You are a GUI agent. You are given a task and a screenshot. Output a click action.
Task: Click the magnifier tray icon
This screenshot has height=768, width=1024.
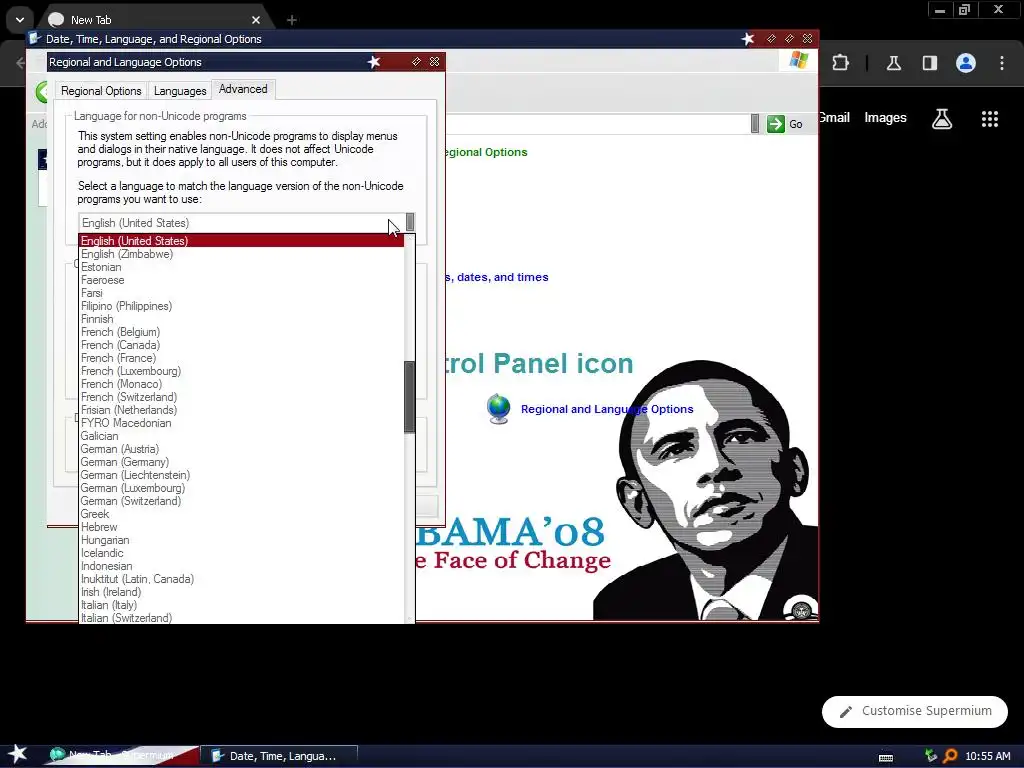[x=950, y=756]
